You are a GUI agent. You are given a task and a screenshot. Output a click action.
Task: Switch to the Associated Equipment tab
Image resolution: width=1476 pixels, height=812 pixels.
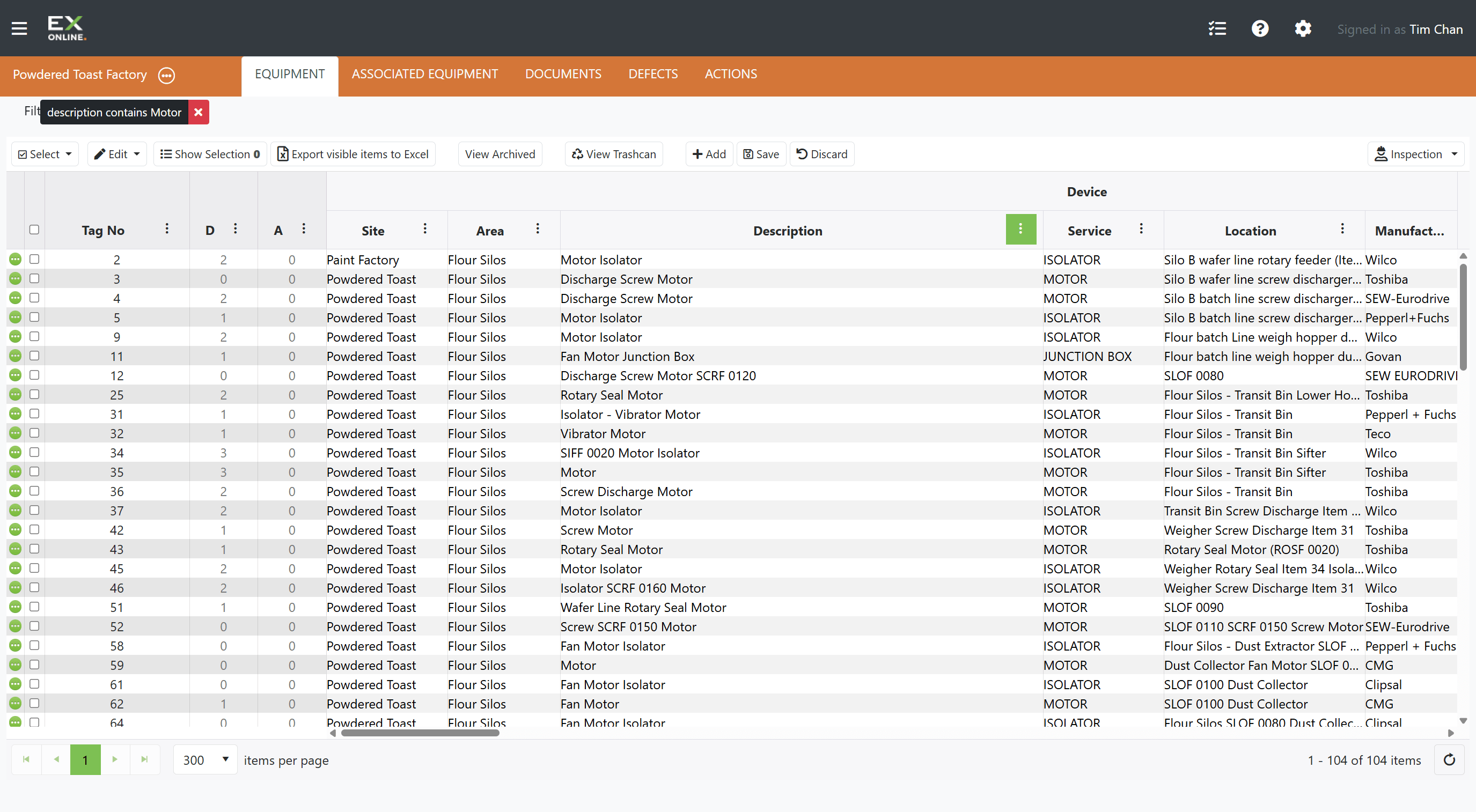pyautogui.click(x=424, y=74)
